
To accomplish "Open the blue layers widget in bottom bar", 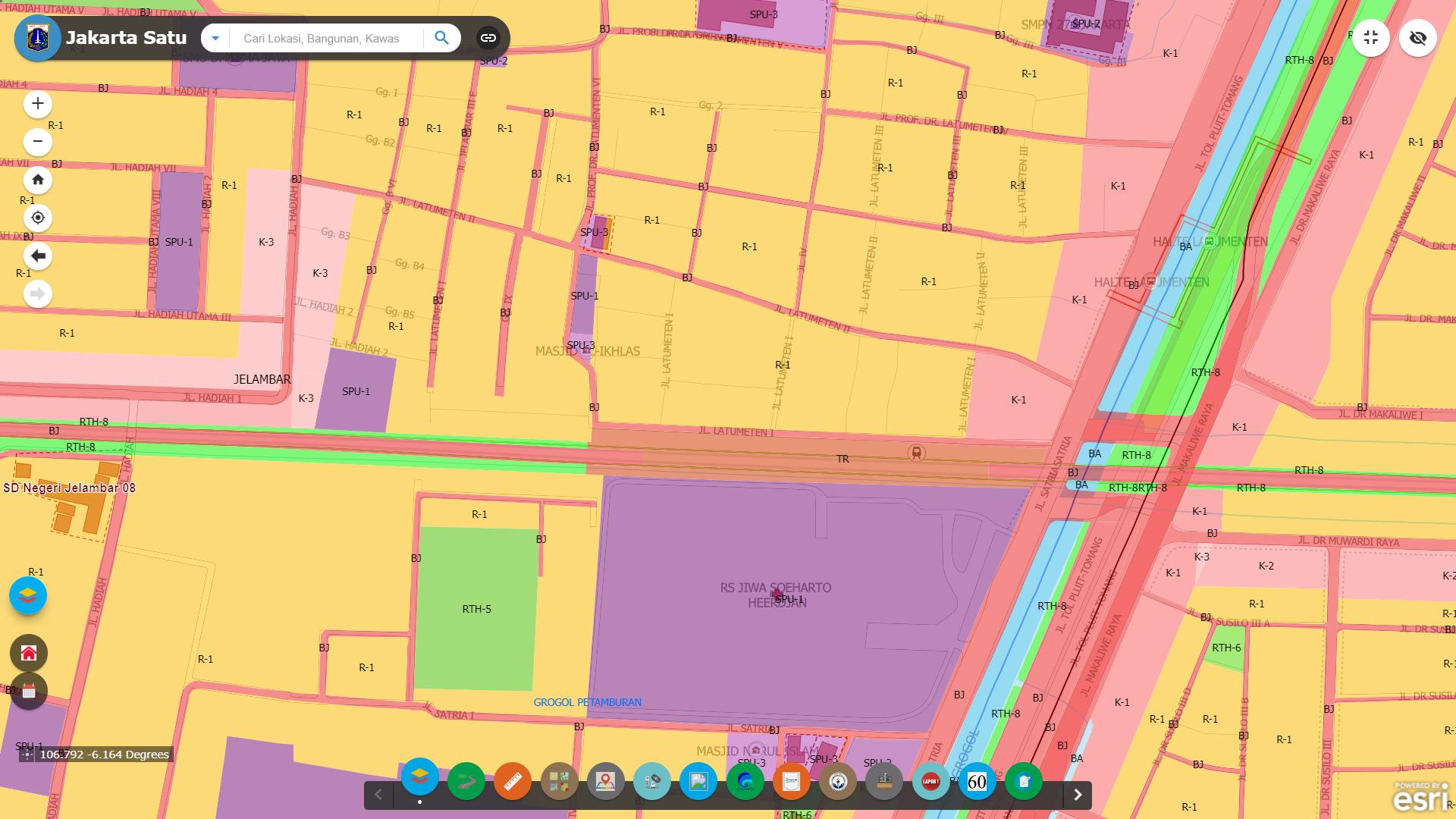I will coord(420,777).
